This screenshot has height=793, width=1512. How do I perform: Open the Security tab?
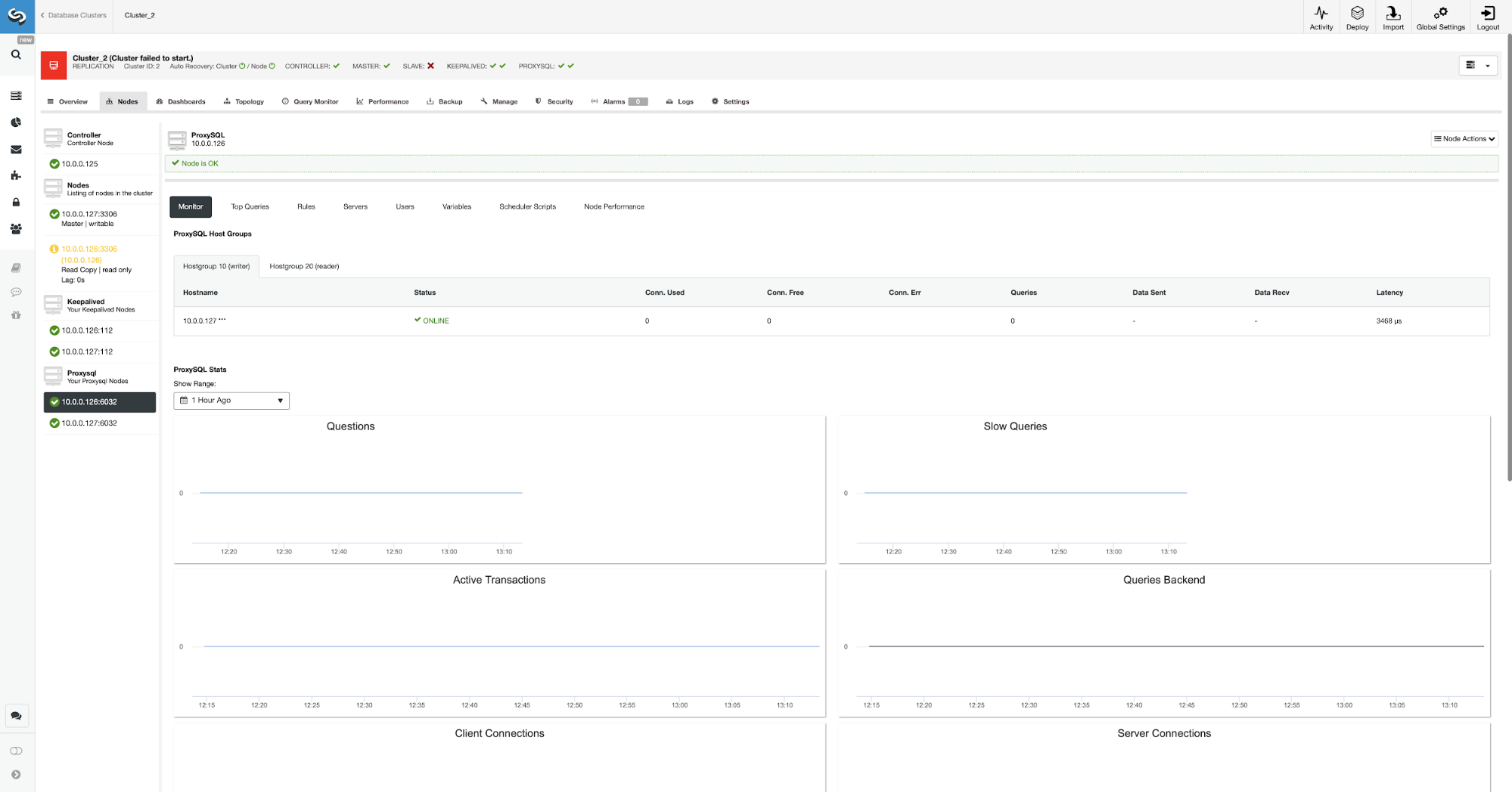554,101
